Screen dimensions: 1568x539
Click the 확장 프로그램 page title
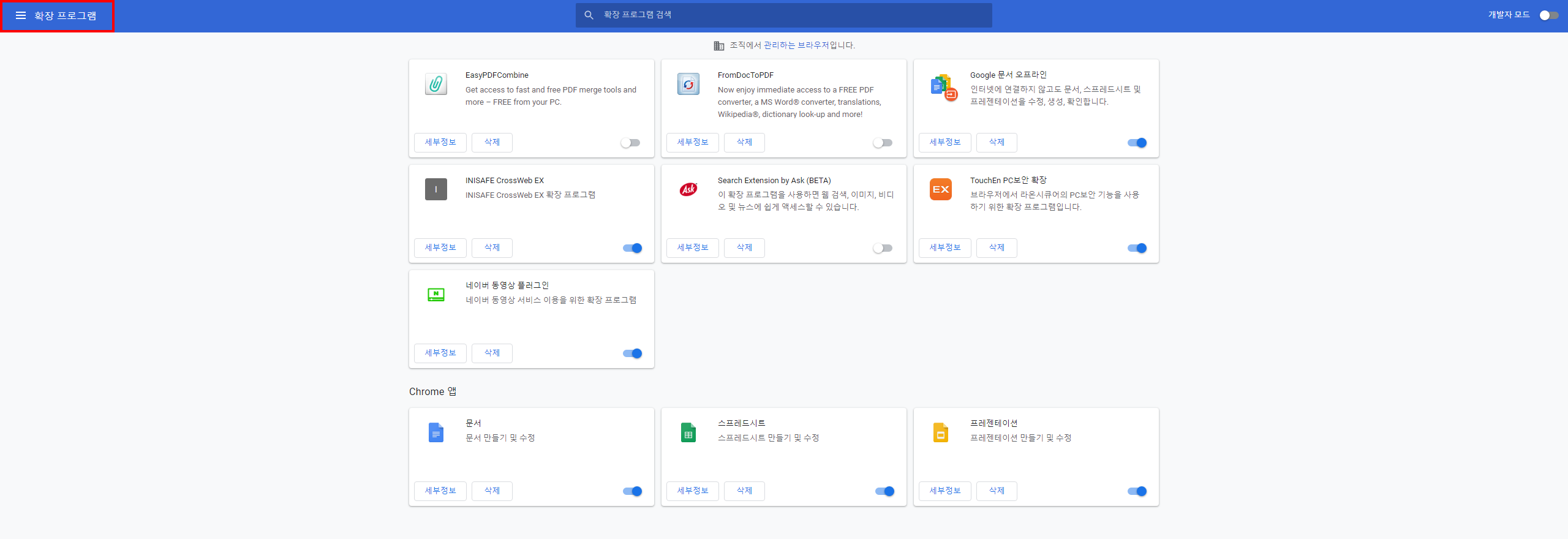(66, 16)
